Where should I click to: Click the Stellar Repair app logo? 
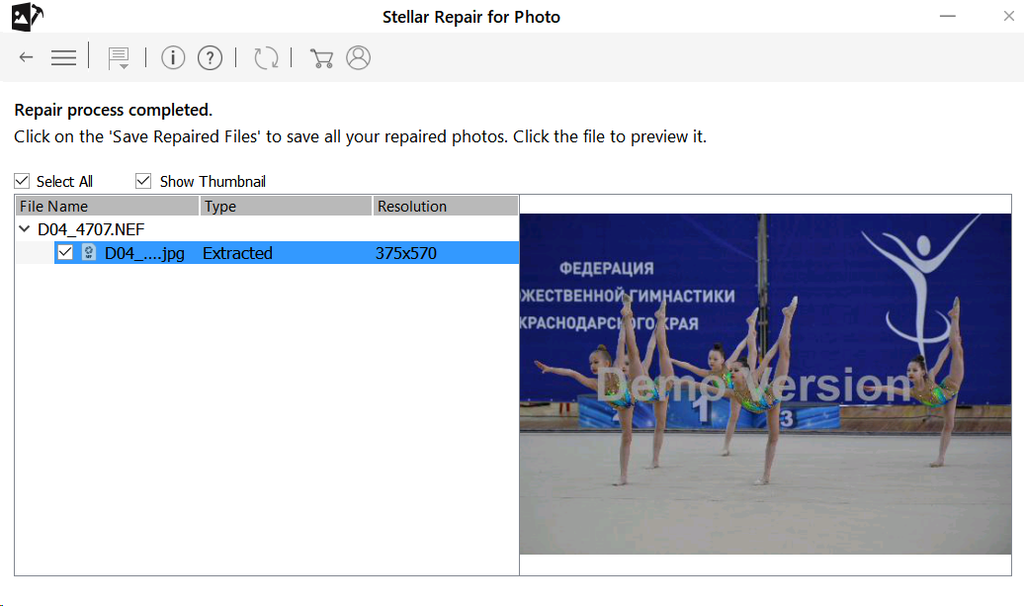27,16
